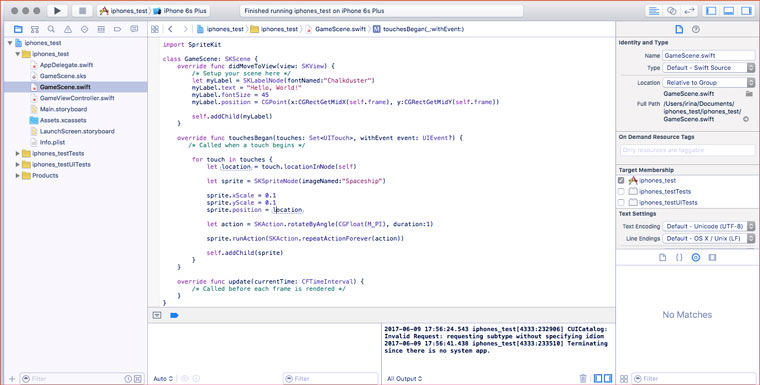Toggle the Navigator panel visibility
Screen dimensions: 760x385
pyautogui.click(x=711, y=11)
